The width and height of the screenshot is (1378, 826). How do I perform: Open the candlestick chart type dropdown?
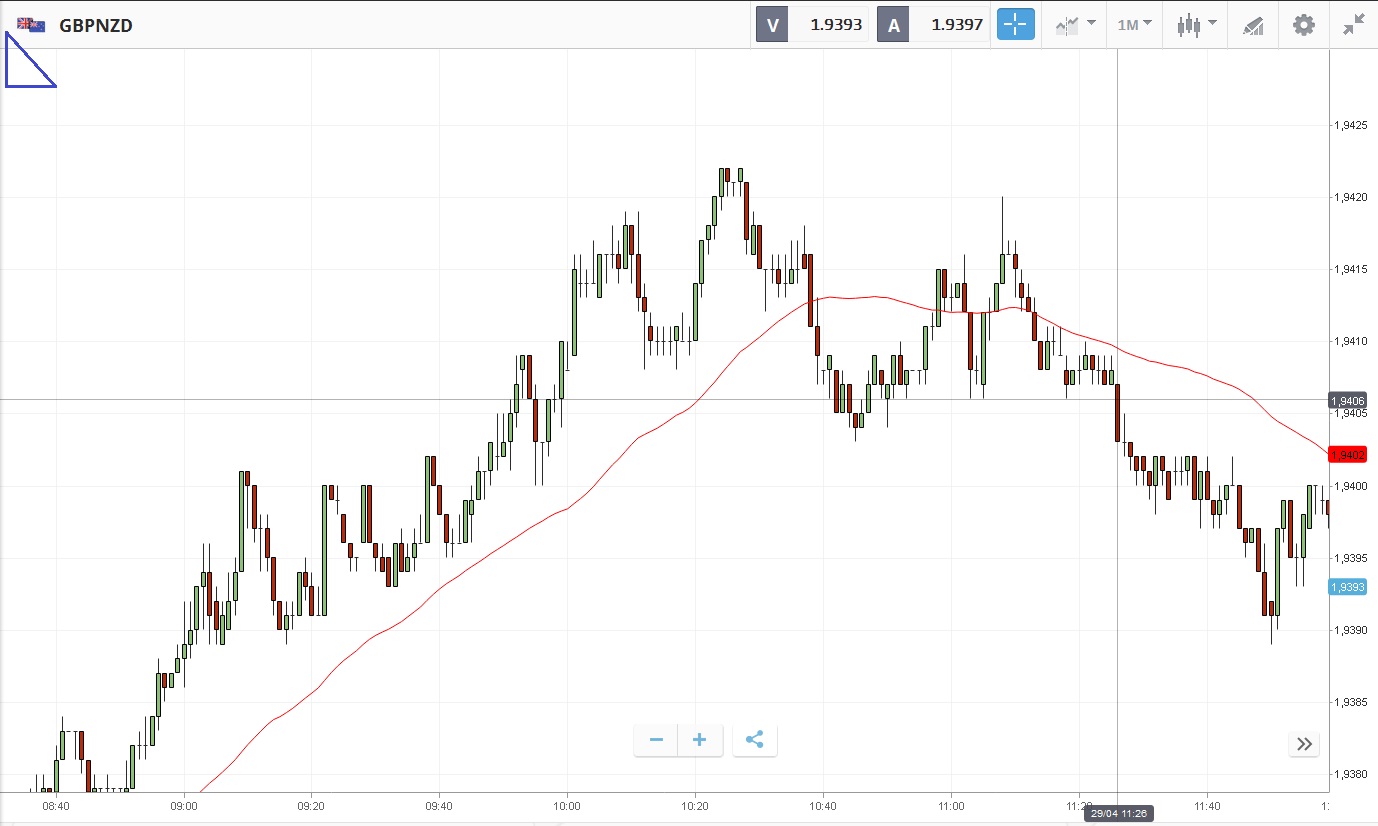[x=1196, y=25]
